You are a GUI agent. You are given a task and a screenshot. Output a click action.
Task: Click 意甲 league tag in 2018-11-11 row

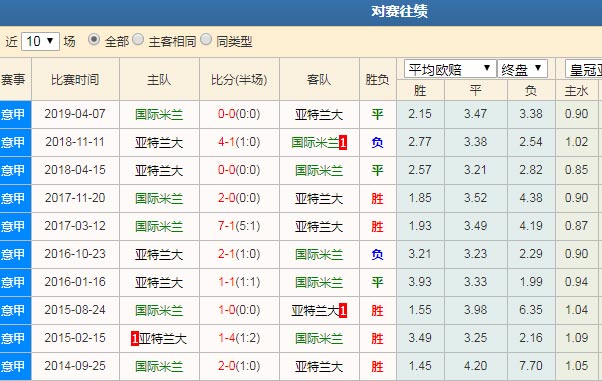[x=15, y=142]
